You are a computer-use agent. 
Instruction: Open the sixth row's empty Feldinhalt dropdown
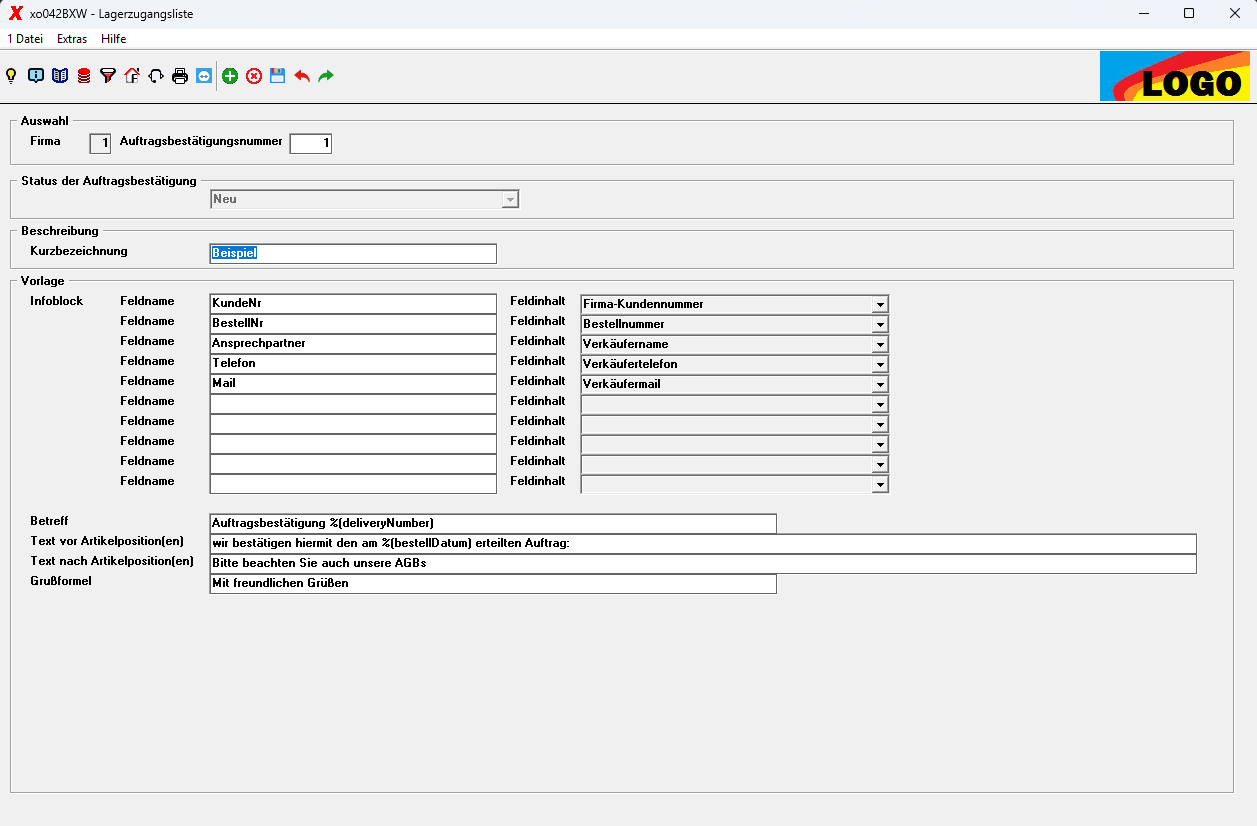(880, 404)
